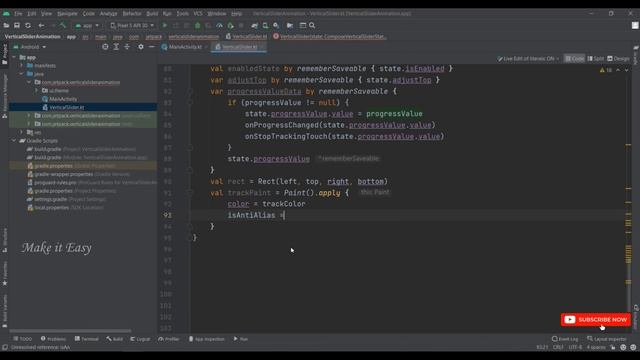
Task: Toggle Live Edit of literals setting
Action: pos(528,59)
